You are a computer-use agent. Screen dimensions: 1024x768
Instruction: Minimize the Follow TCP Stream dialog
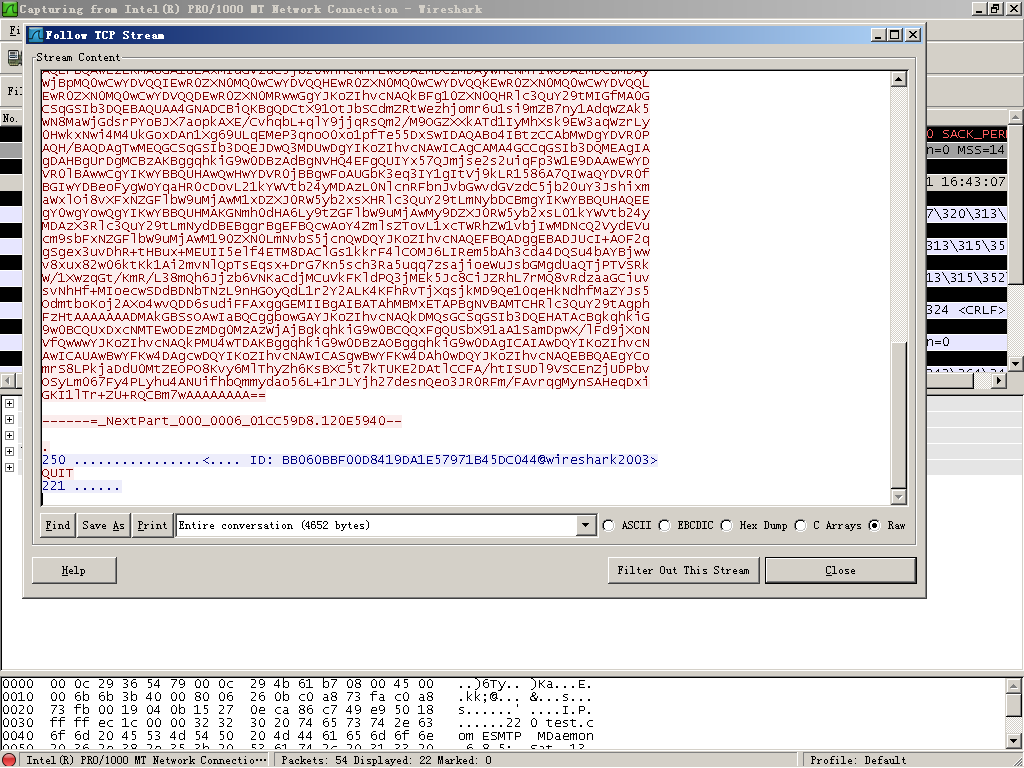click(x=879, y=35)
